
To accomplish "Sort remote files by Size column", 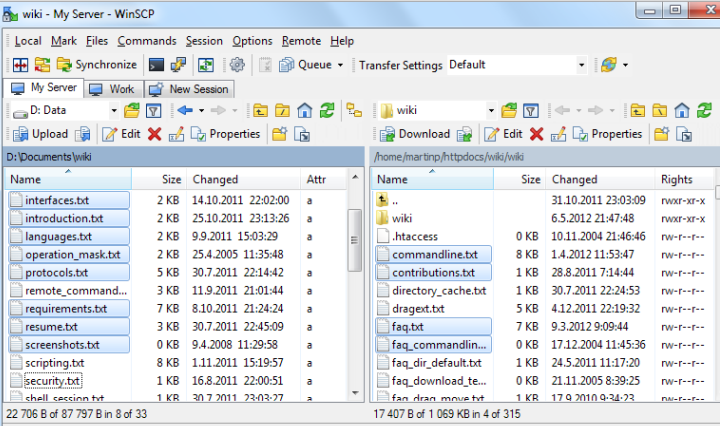I will [520, 179].
